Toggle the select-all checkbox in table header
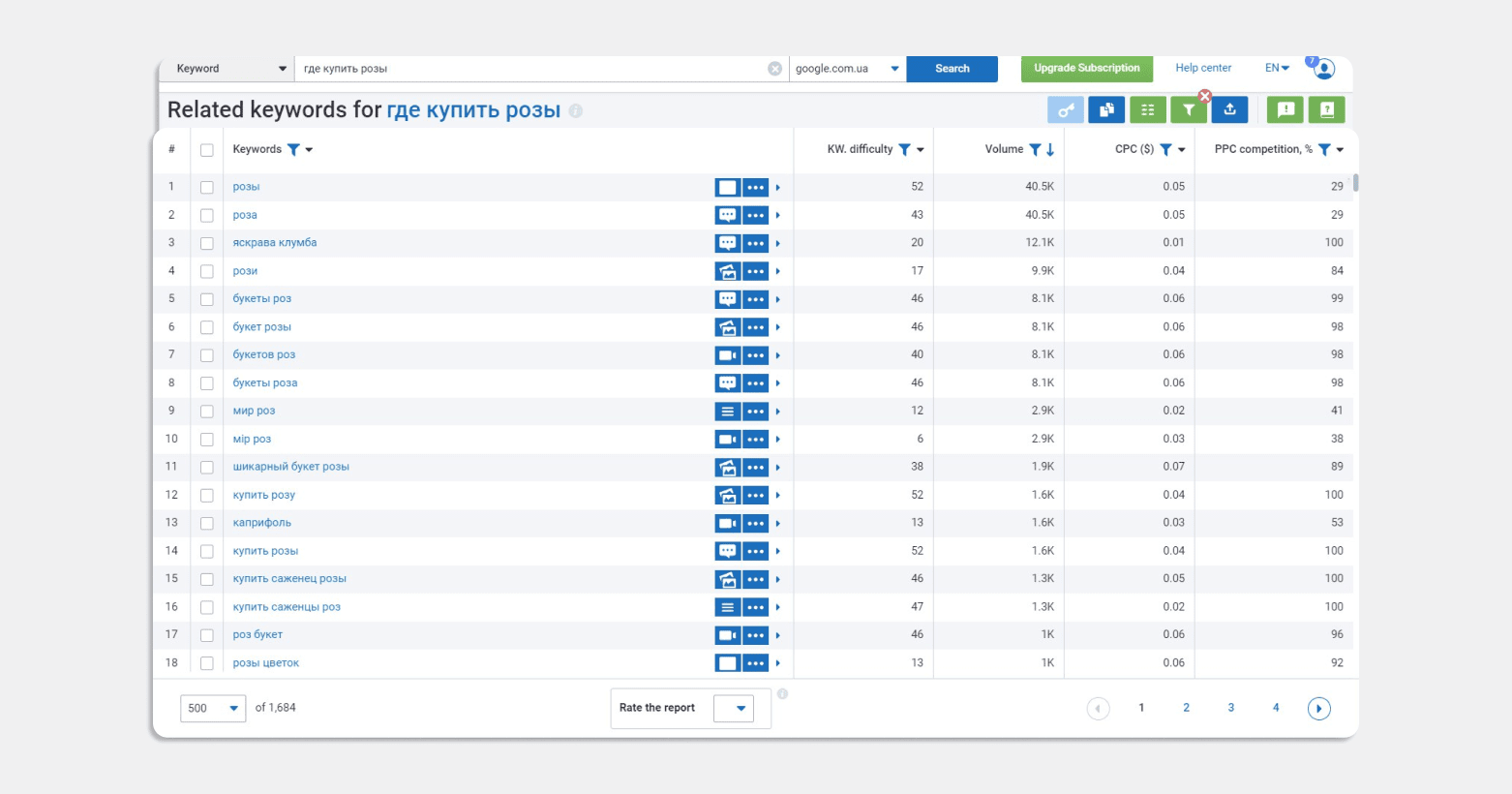Viewport: 1512px width, 794px height. 206,150
